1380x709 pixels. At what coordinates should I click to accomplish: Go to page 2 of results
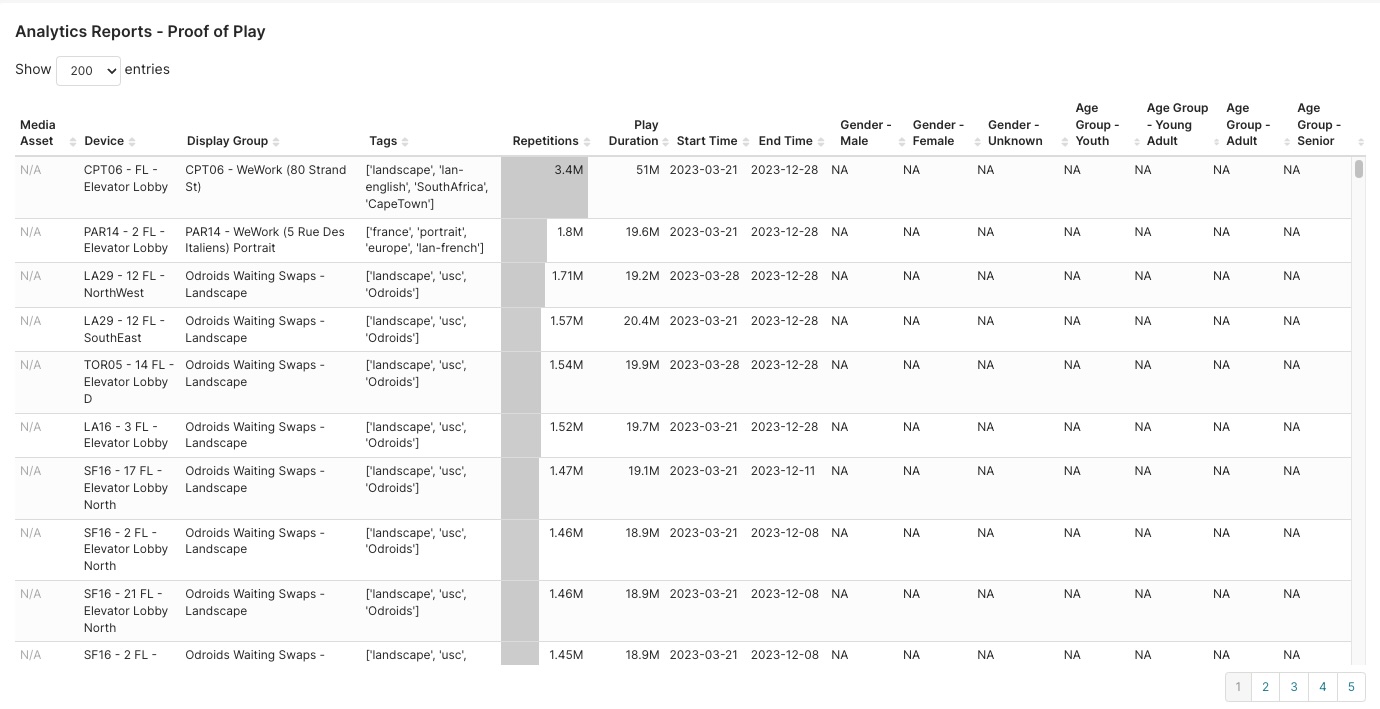click(x=1265, y=687)
